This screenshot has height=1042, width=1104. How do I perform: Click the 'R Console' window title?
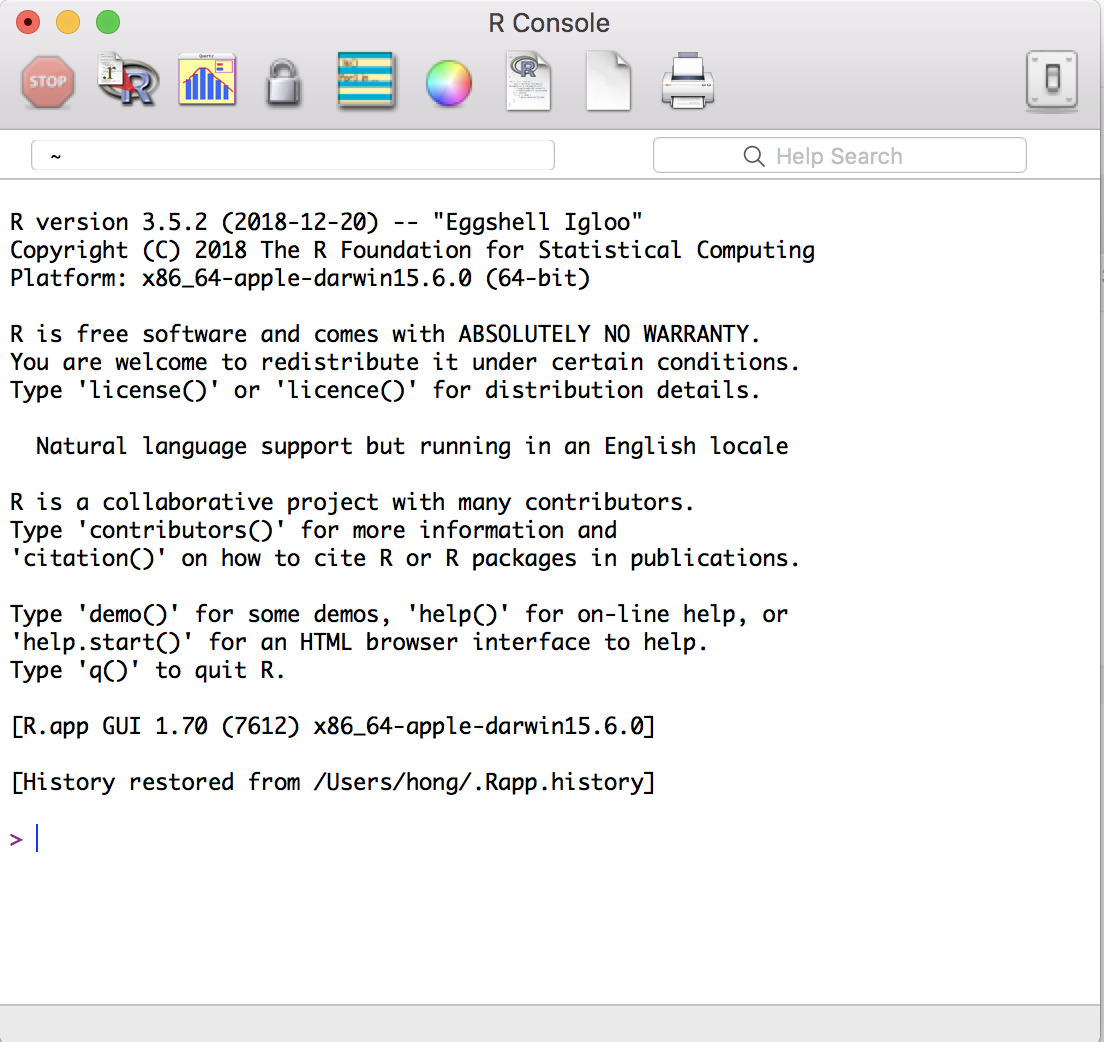549,23
